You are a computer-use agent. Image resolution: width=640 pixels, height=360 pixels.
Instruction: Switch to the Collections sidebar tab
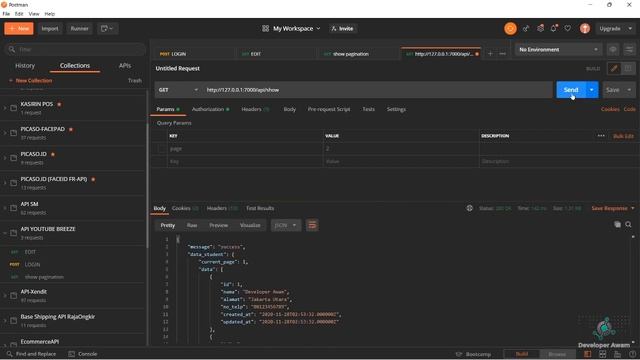click(75, 65)
